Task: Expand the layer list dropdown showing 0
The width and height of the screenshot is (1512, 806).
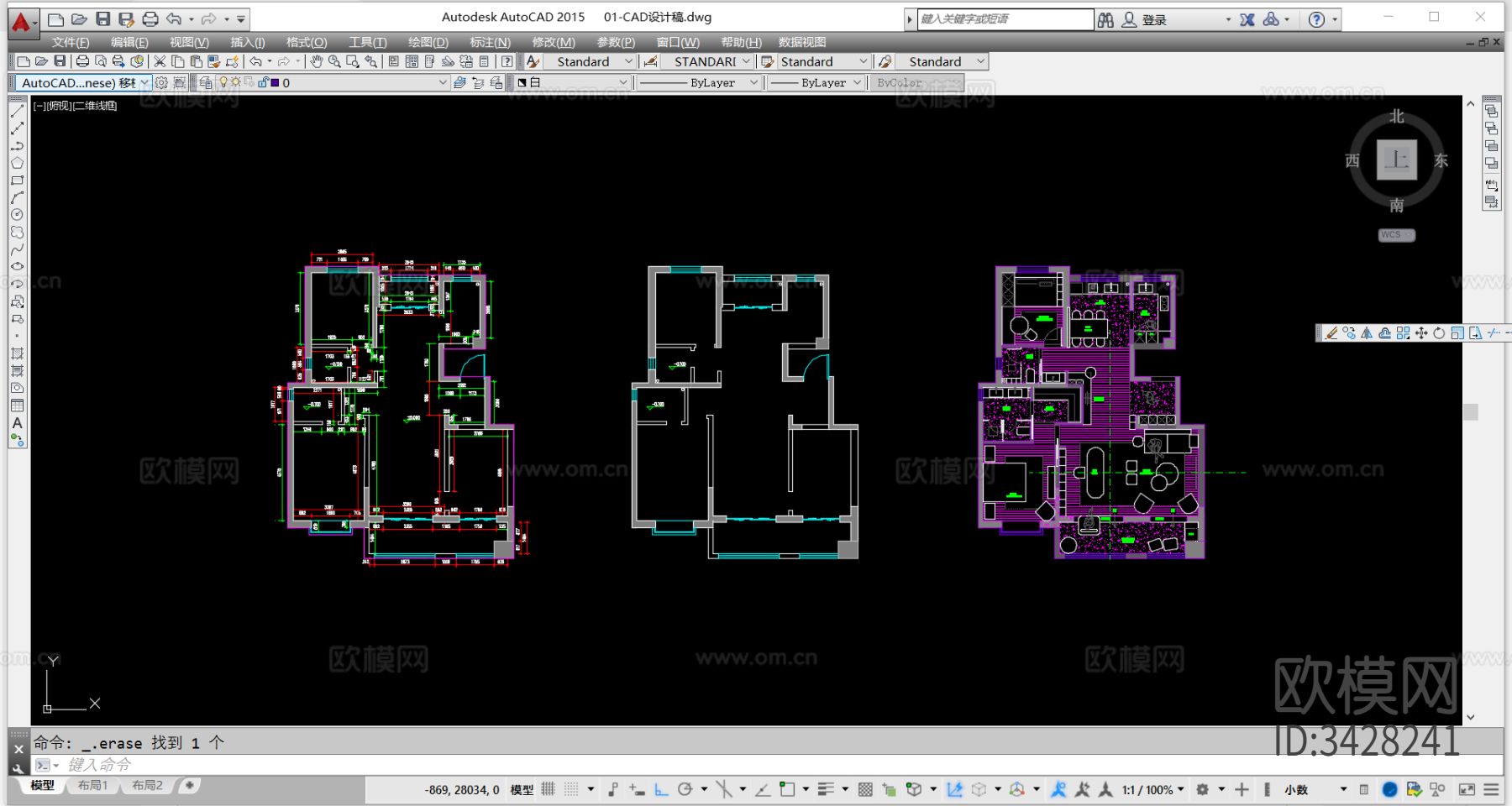Action: 443,82
